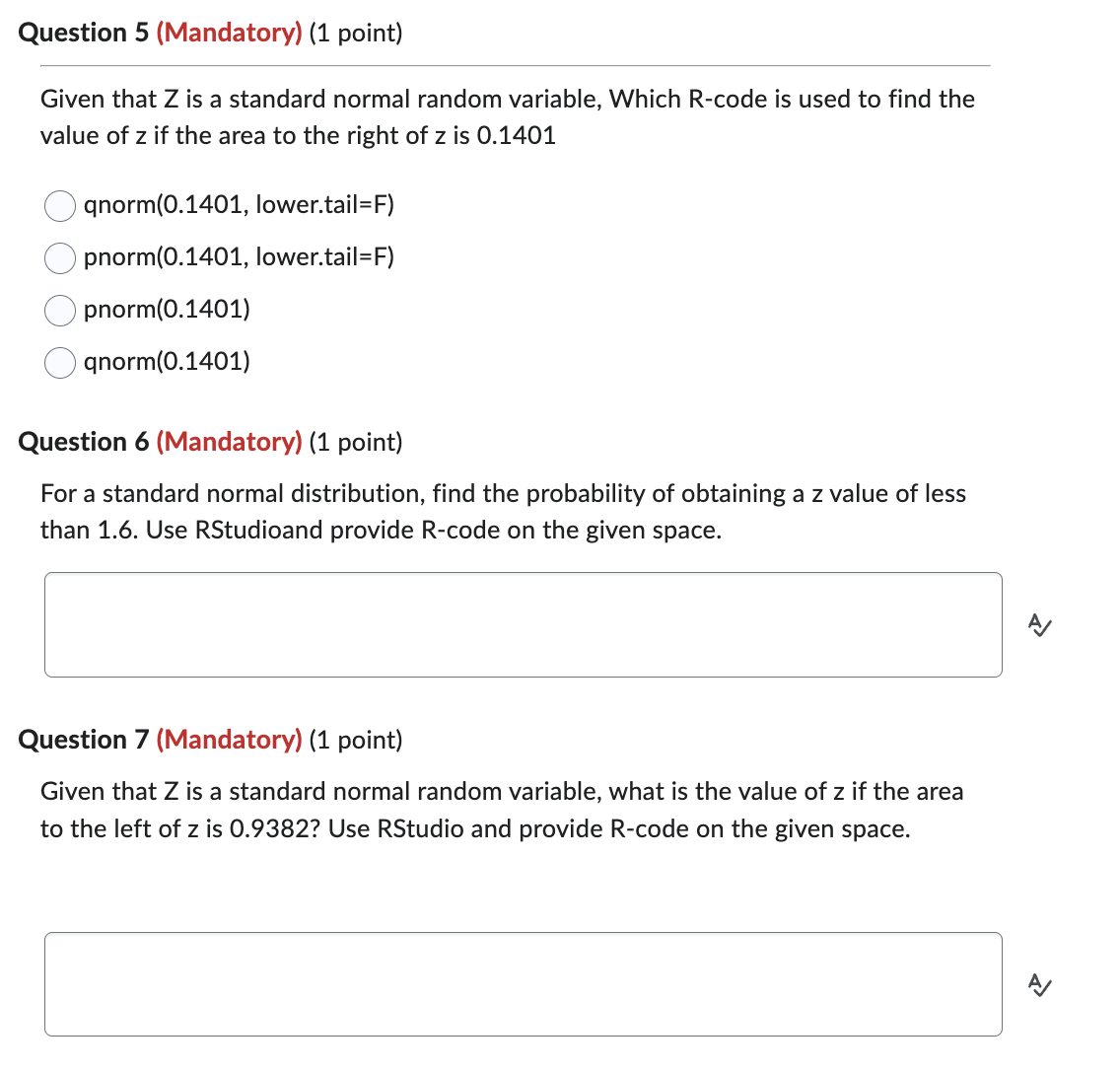Click the Question 5 prompt text
The width and height of the screenshot is (1120, 1073).
click(508, 116)
